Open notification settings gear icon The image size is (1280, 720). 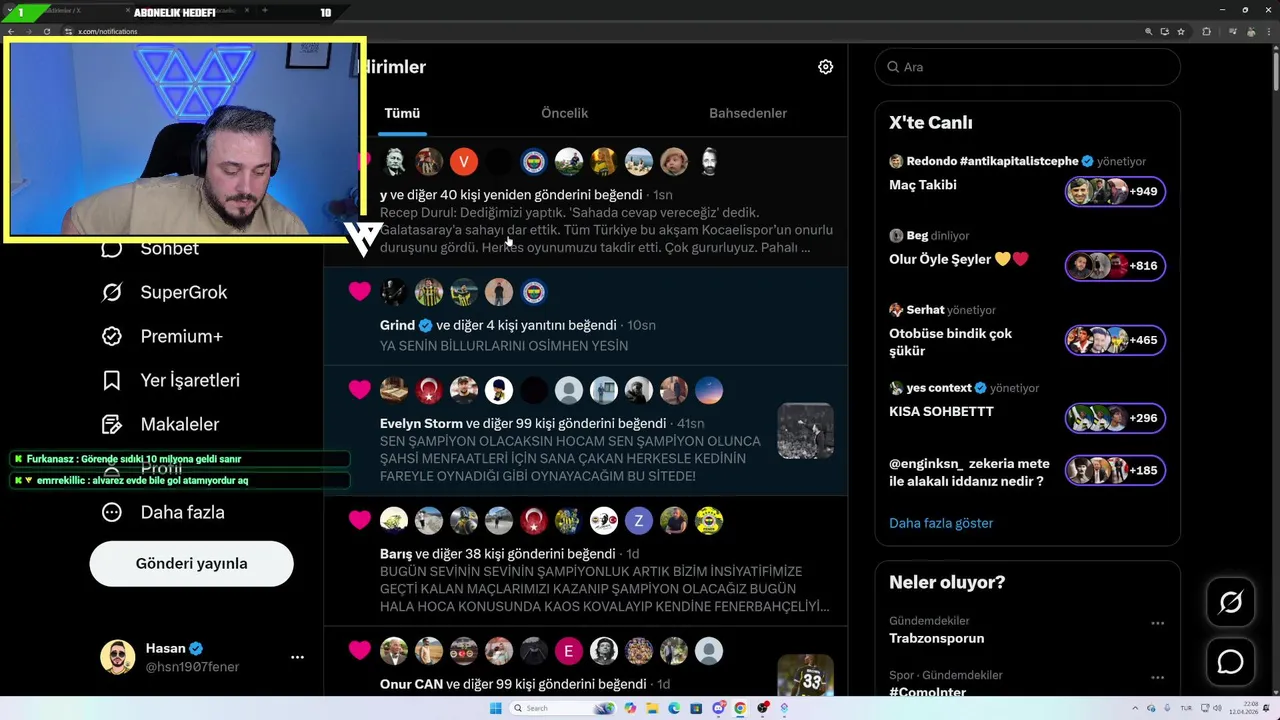tap(825, 67)
